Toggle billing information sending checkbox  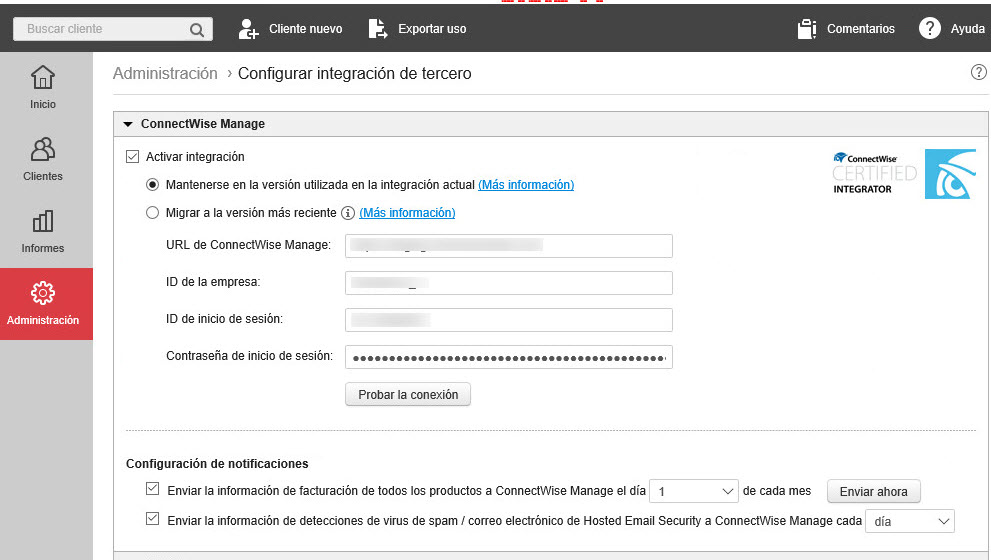152,490
